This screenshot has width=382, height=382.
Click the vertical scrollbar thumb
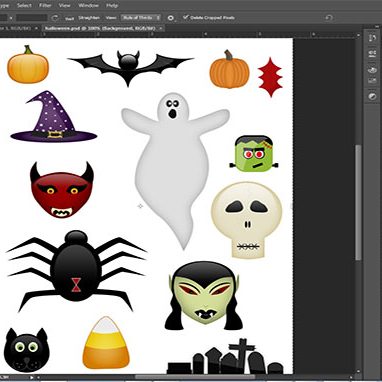click(358, 202)
